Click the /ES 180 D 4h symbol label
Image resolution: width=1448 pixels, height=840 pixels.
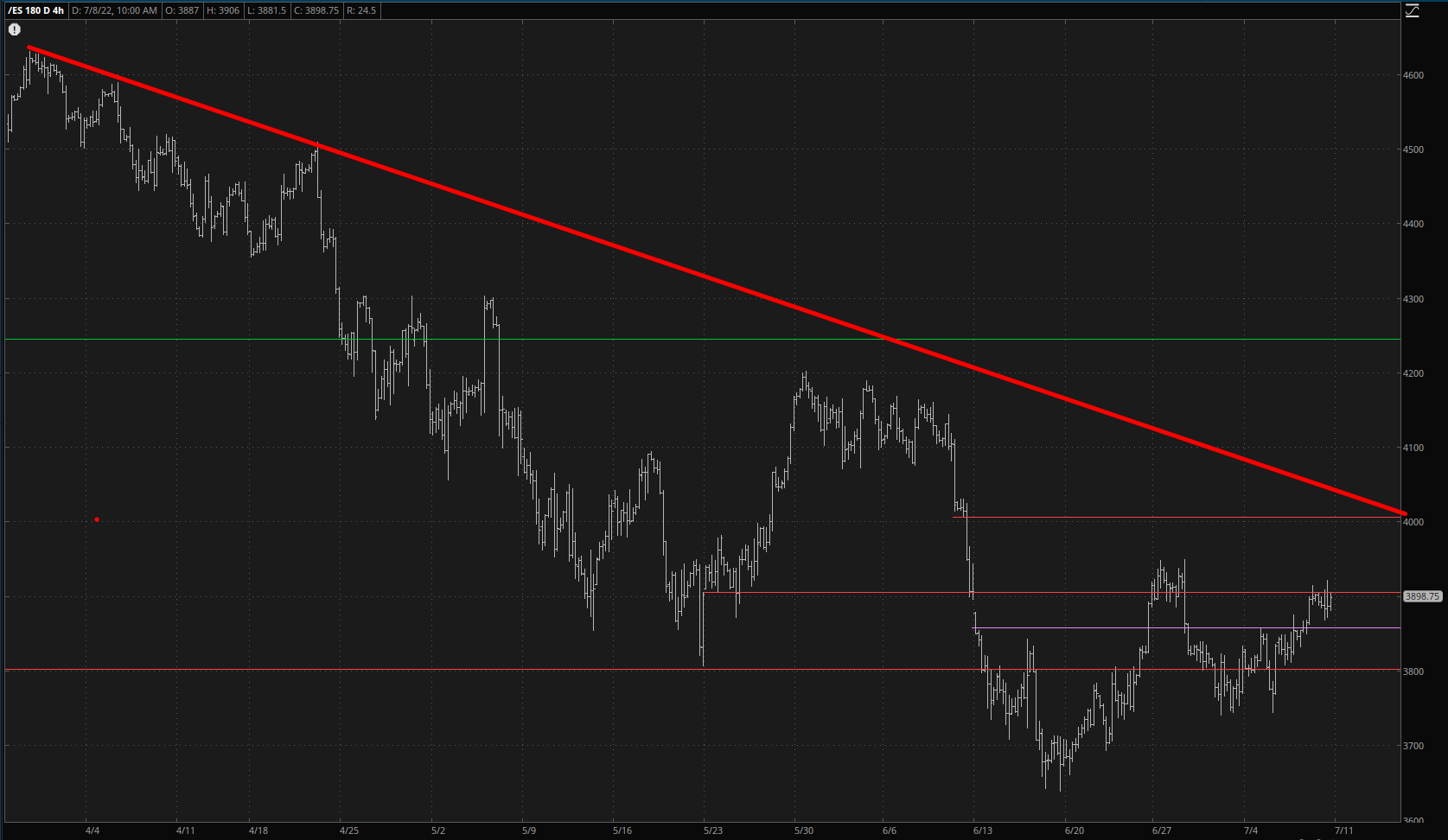(x=35, y=10)
